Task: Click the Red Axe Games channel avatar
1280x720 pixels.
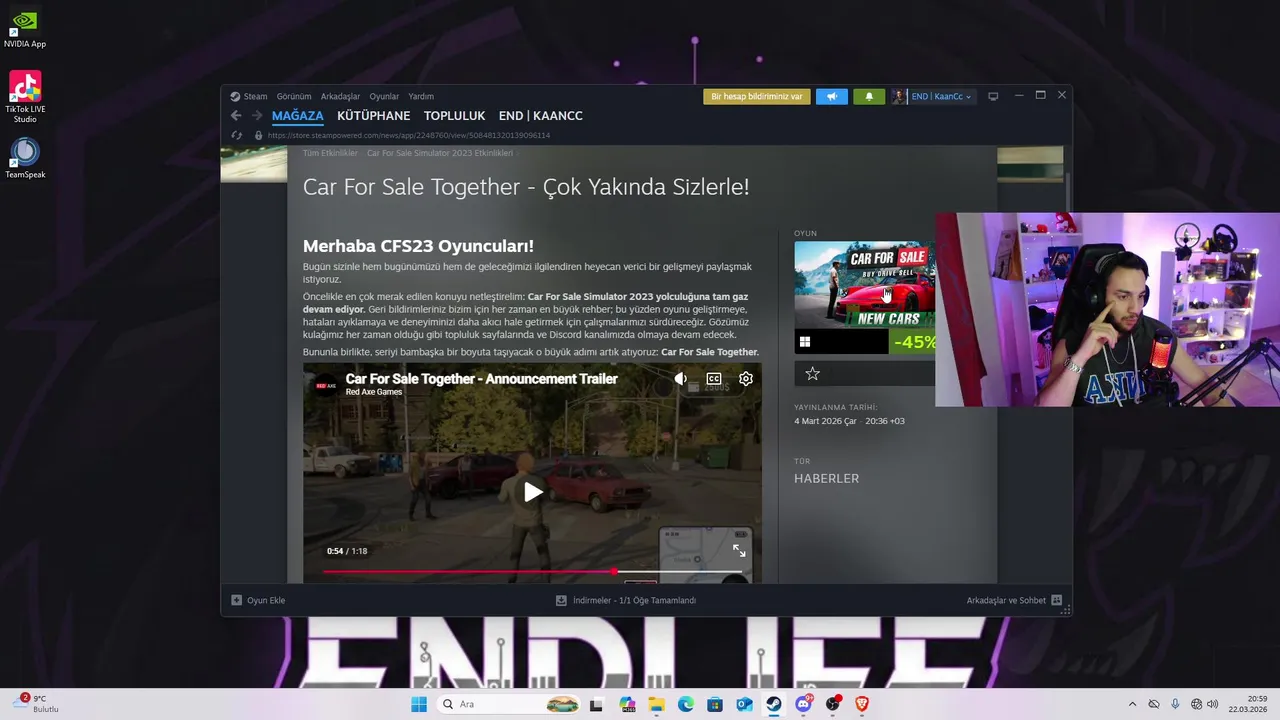Action: click(x=326, y=385)
